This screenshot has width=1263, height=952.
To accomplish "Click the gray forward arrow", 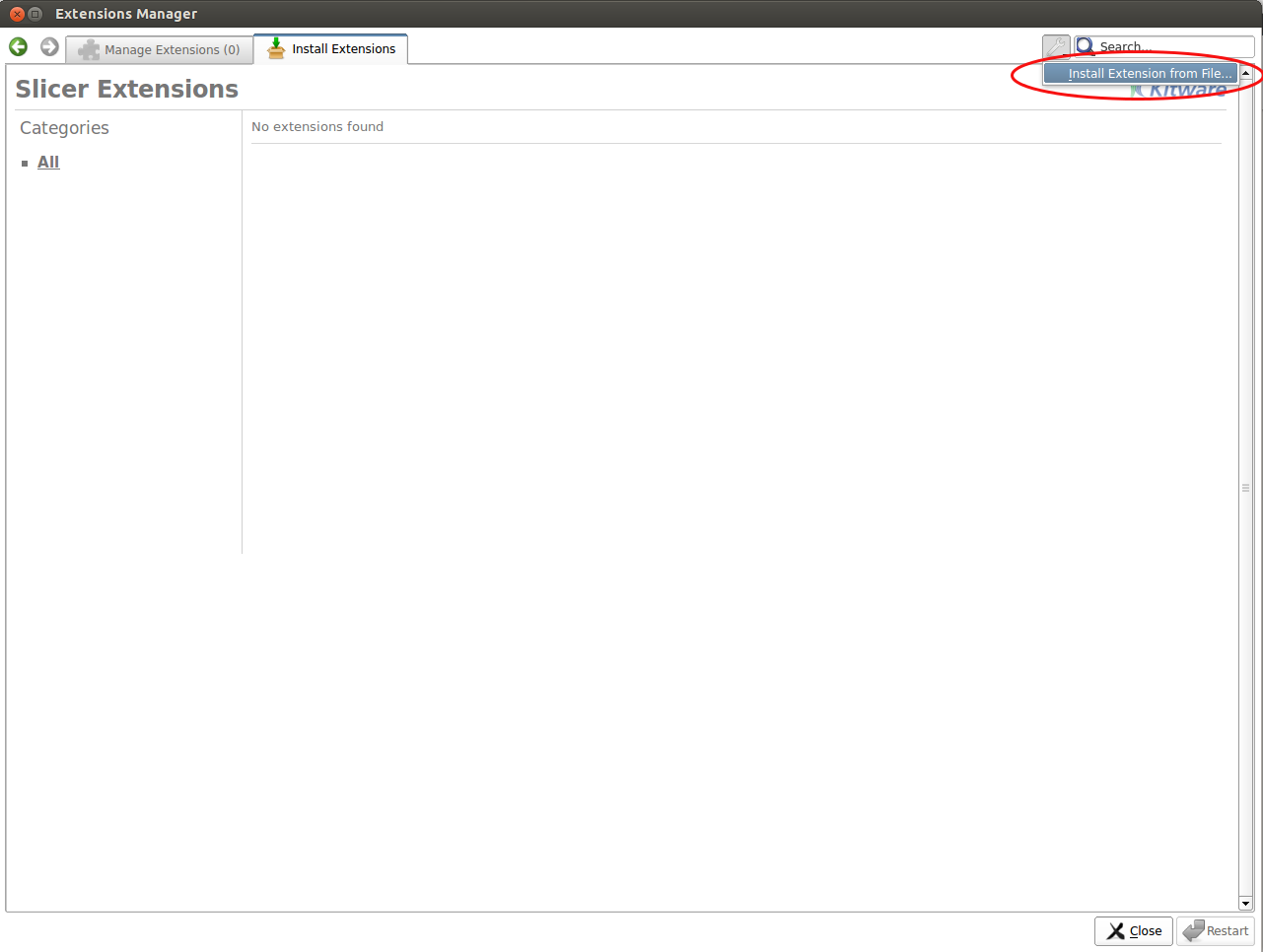I will (49, 47).
